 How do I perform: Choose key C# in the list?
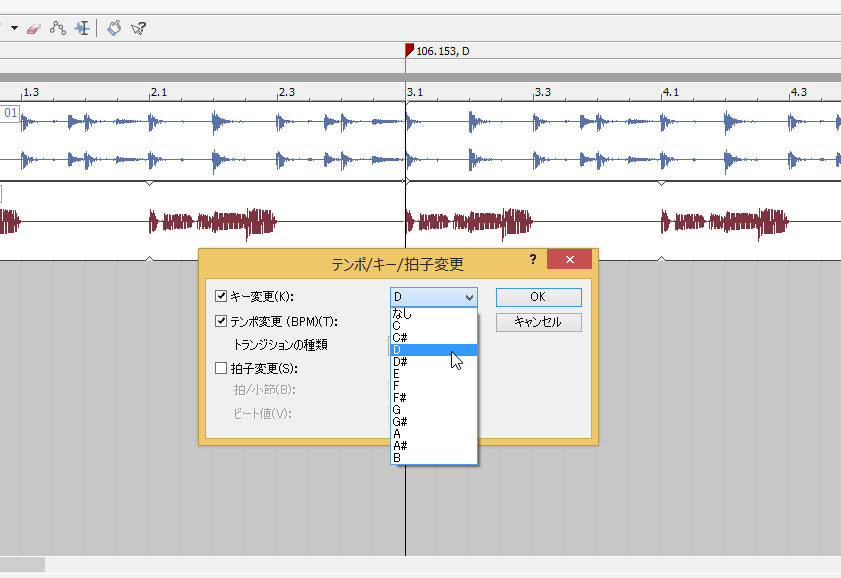(x=433, y=338)
